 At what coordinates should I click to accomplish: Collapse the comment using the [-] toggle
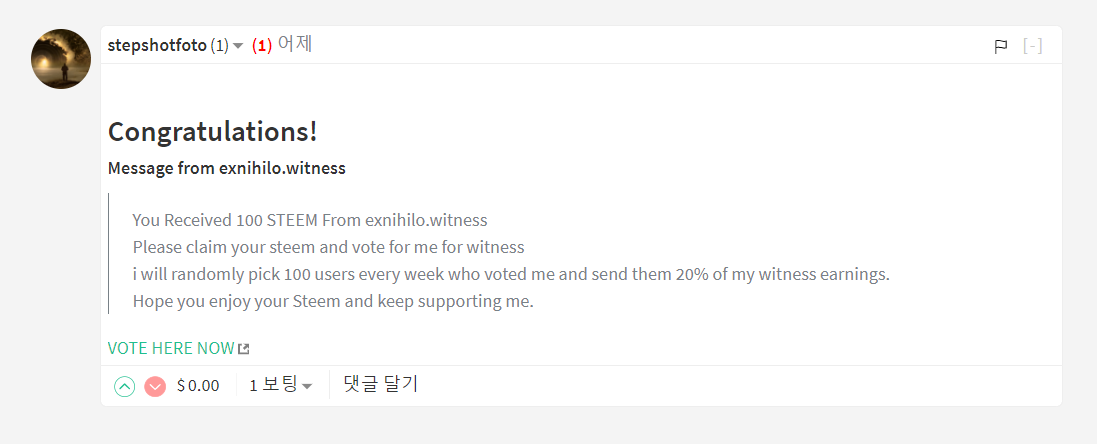coord(1033,46)
